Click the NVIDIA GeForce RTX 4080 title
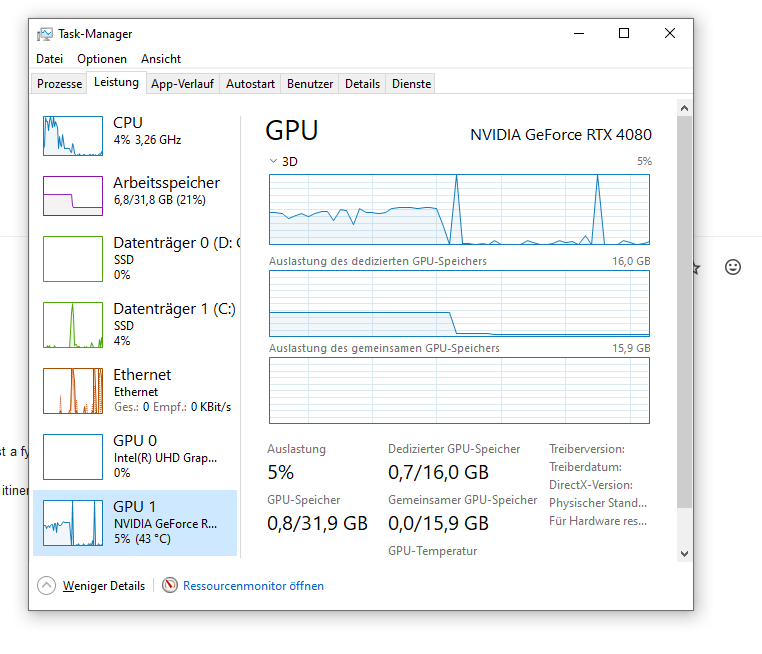The width and height of the screenshot is (762, 654). point(561,135)
